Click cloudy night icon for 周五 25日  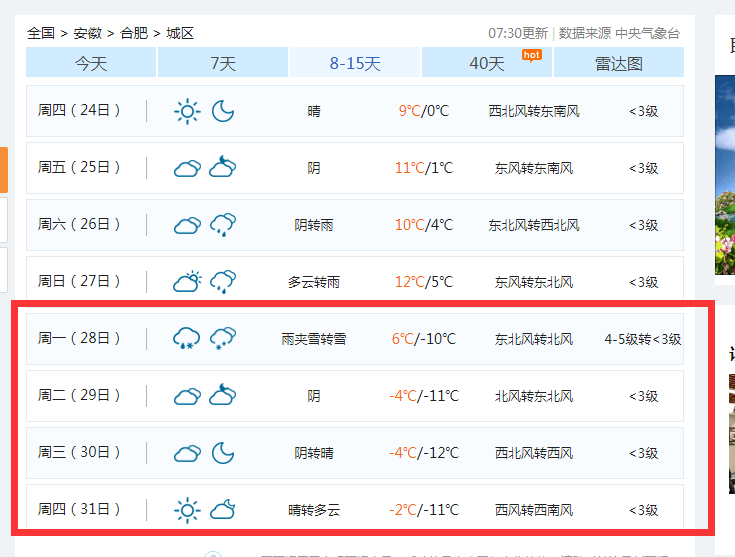coord(223,166)
